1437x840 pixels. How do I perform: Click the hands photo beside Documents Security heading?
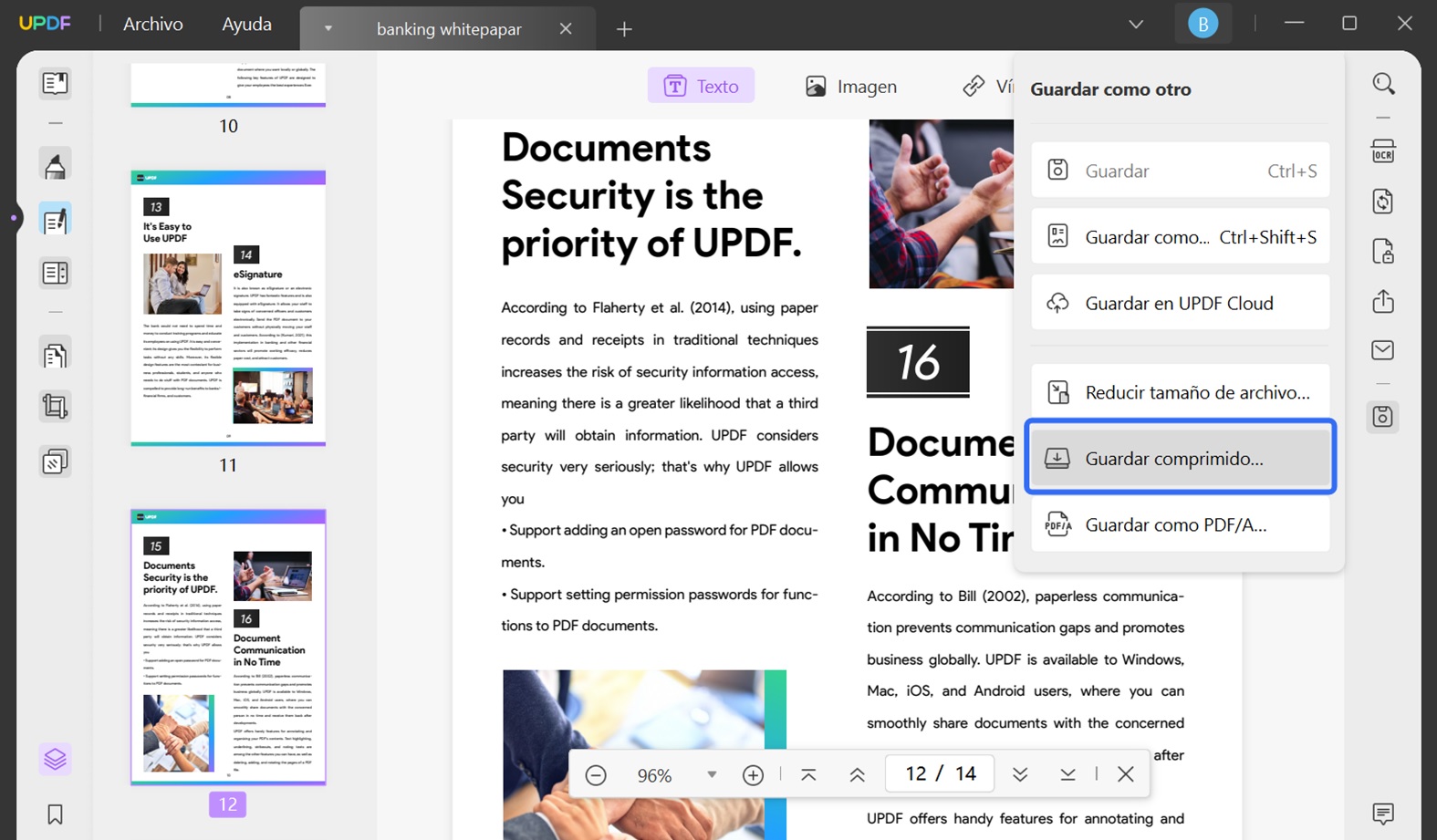click(x=941, y=204)
